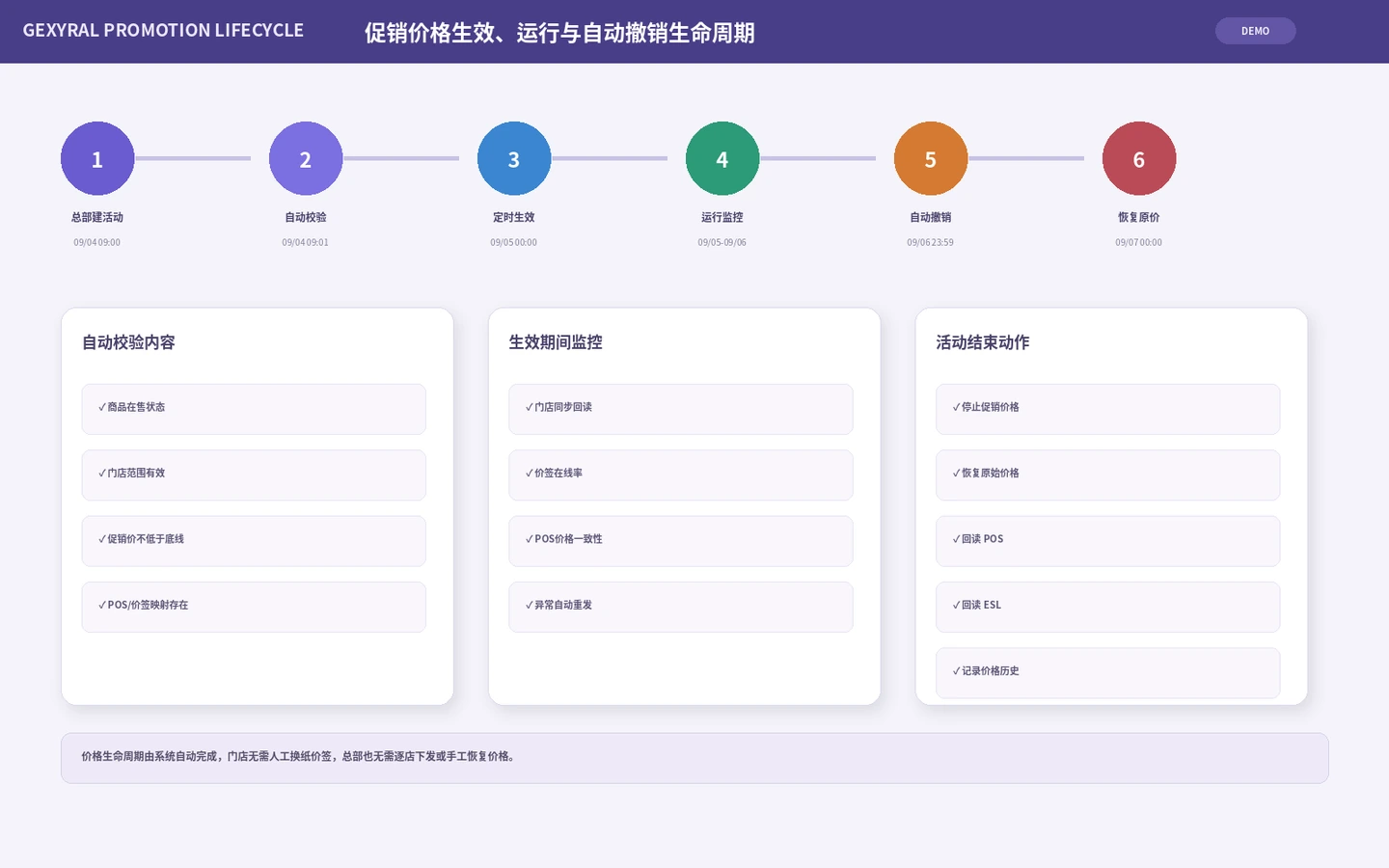Click the 自动校验内容 card heading

128,342
